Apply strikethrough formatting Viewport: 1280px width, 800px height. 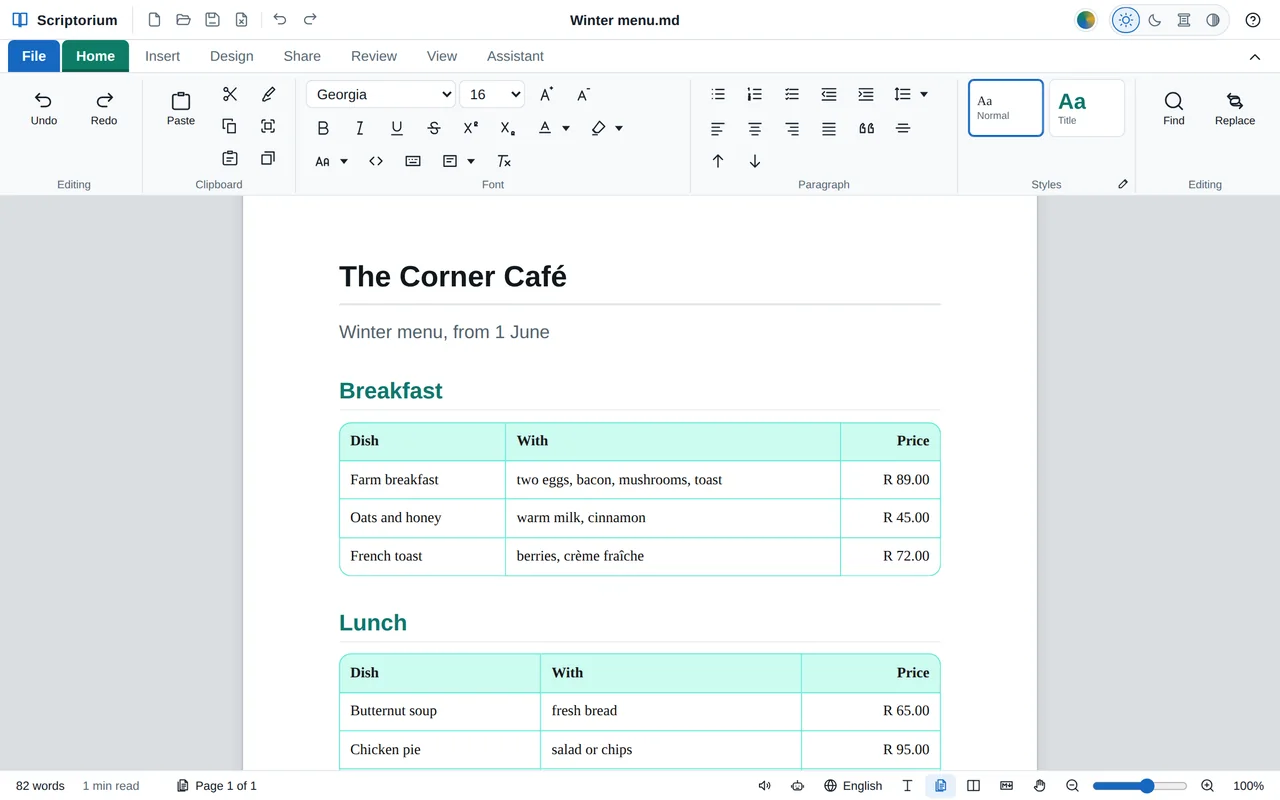434,128
